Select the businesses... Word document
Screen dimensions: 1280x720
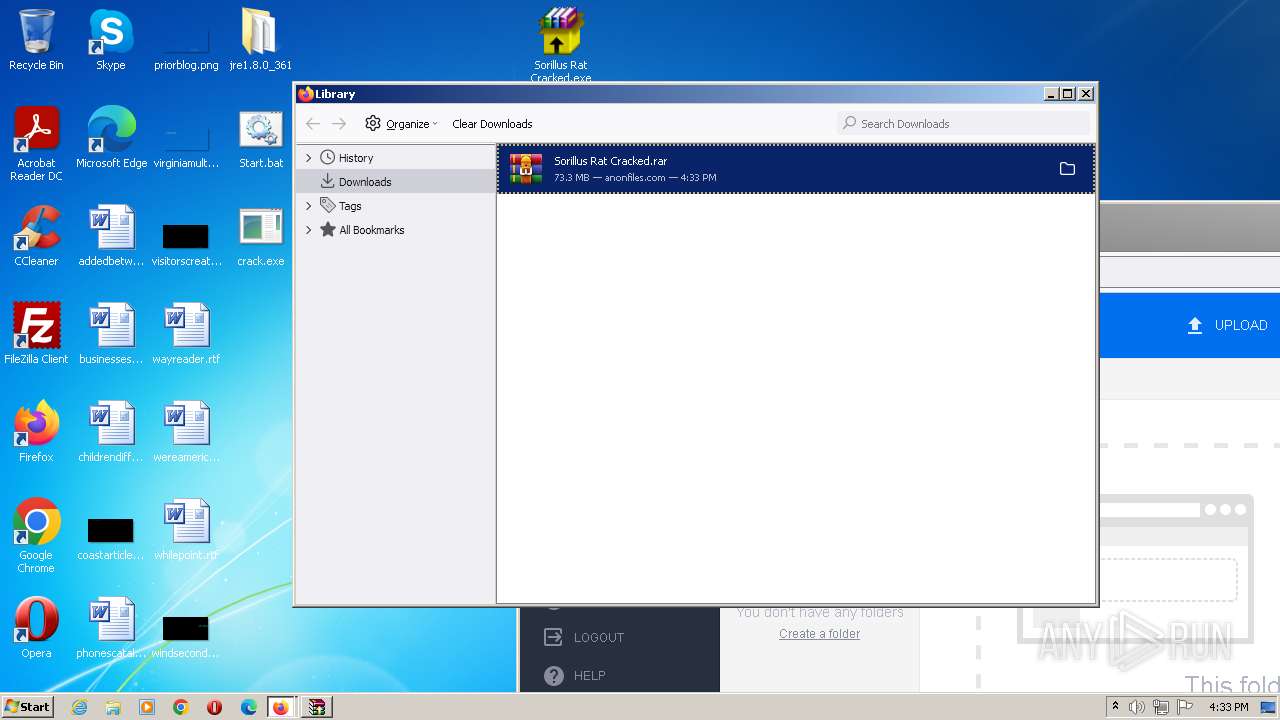click(x=111, y=334)
